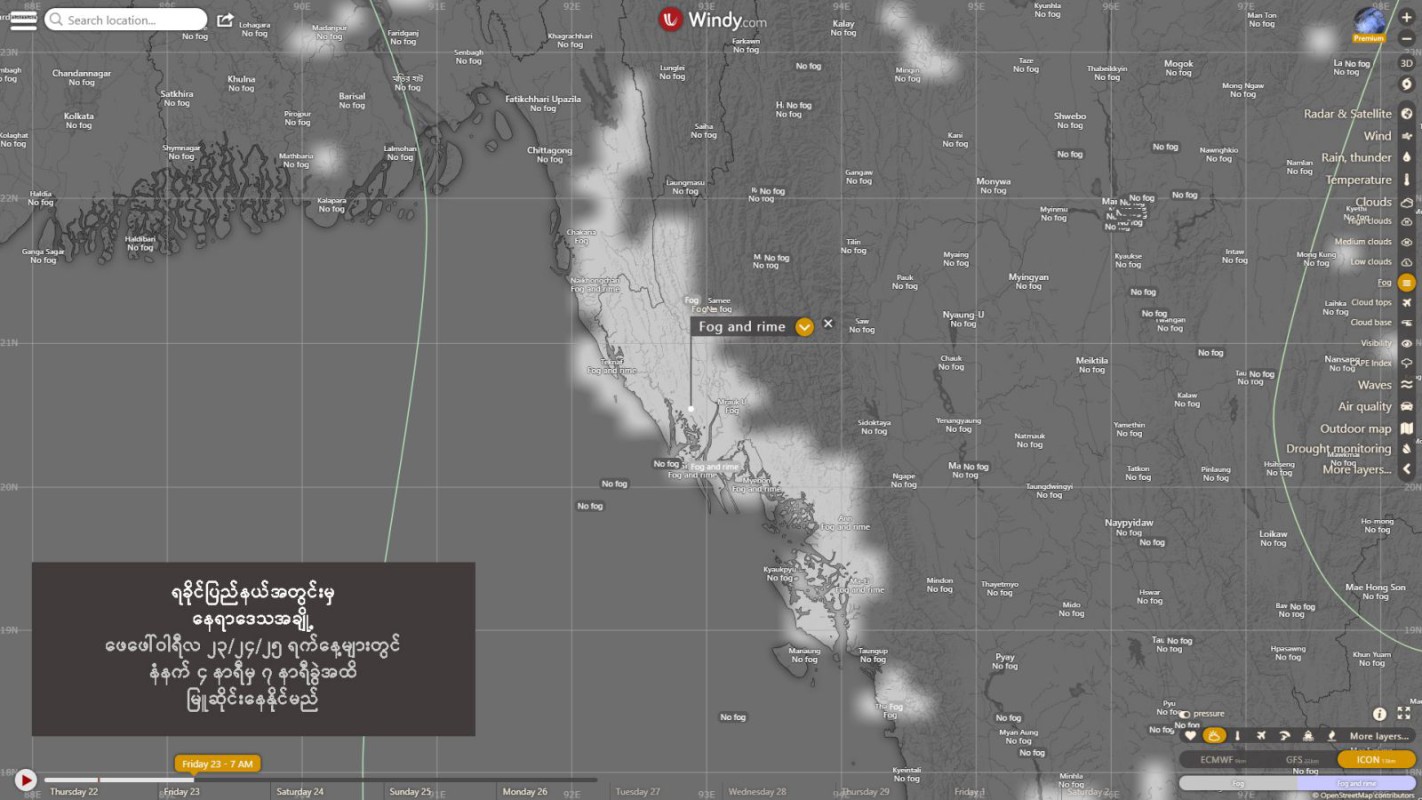Select the Waves layer icon
The width and height of the screenshot is (1422, 800).
click(1407, 385)
